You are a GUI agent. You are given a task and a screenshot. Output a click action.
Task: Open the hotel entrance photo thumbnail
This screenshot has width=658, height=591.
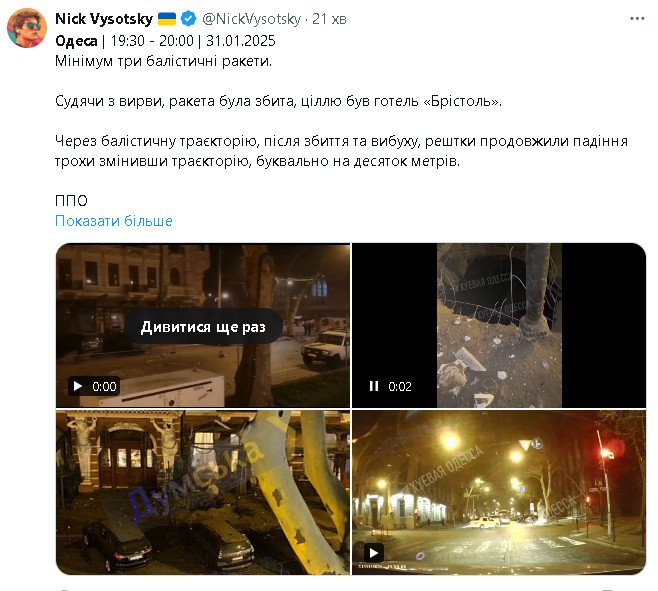tap(203, 493)
